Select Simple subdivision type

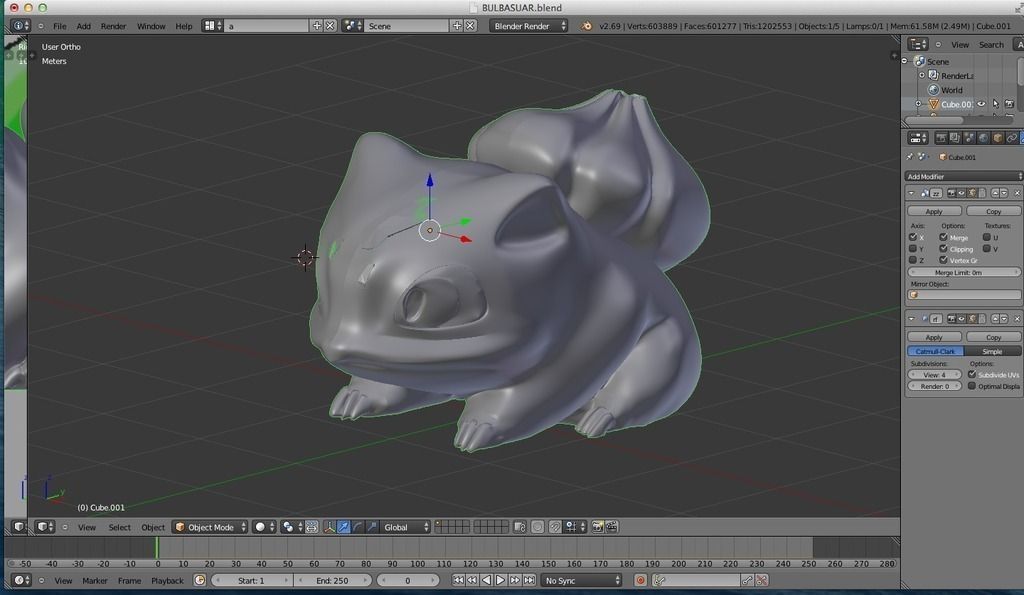coord(993,351)
